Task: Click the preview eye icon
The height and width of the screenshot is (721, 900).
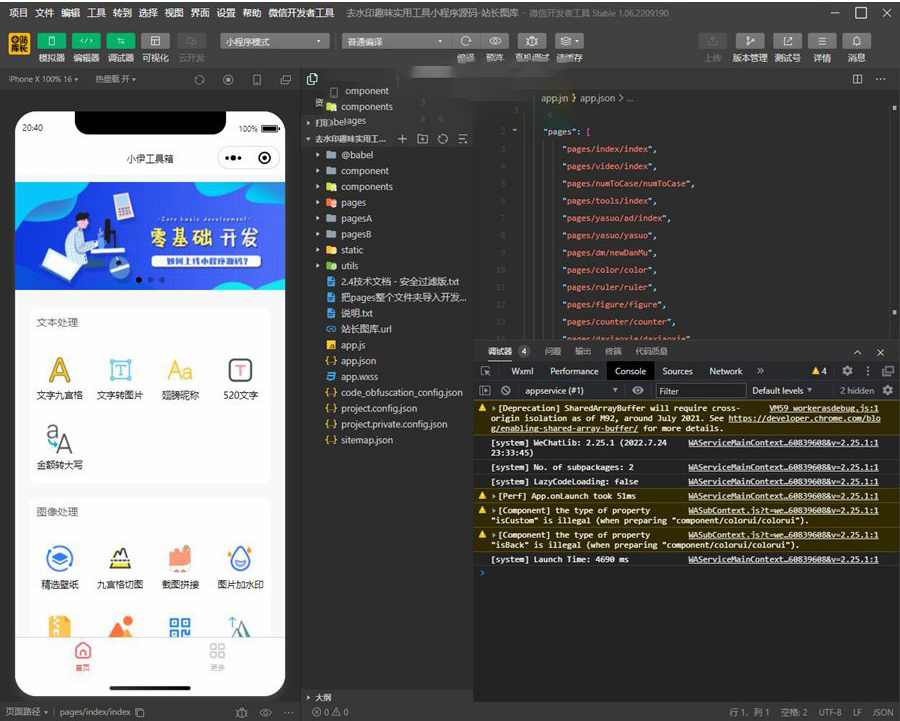Action: pyautogui.click(x=495, y=41)
